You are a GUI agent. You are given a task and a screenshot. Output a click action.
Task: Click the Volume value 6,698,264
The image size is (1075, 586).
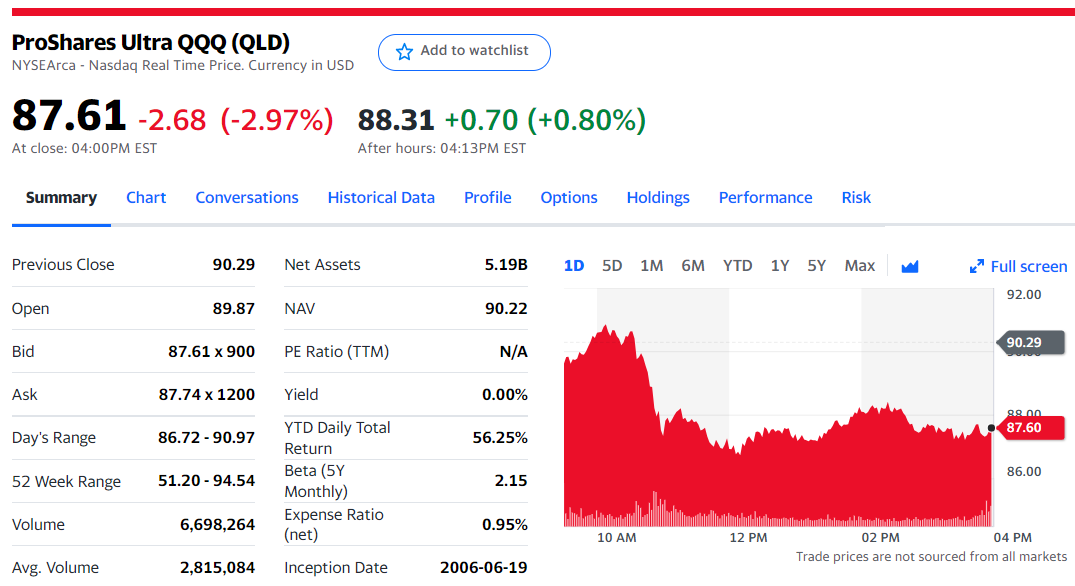[217, 525]
